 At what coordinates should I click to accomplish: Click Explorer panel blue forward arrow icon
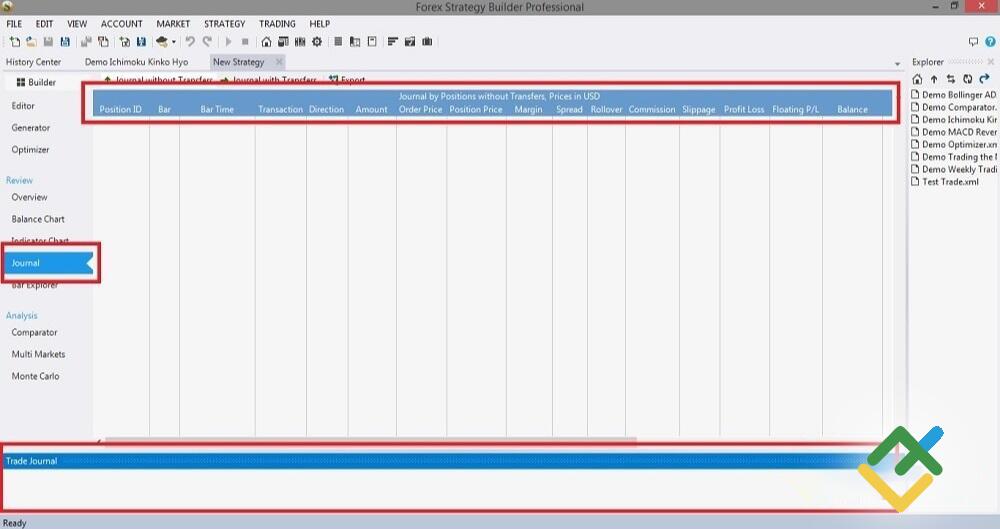(985, 79)
